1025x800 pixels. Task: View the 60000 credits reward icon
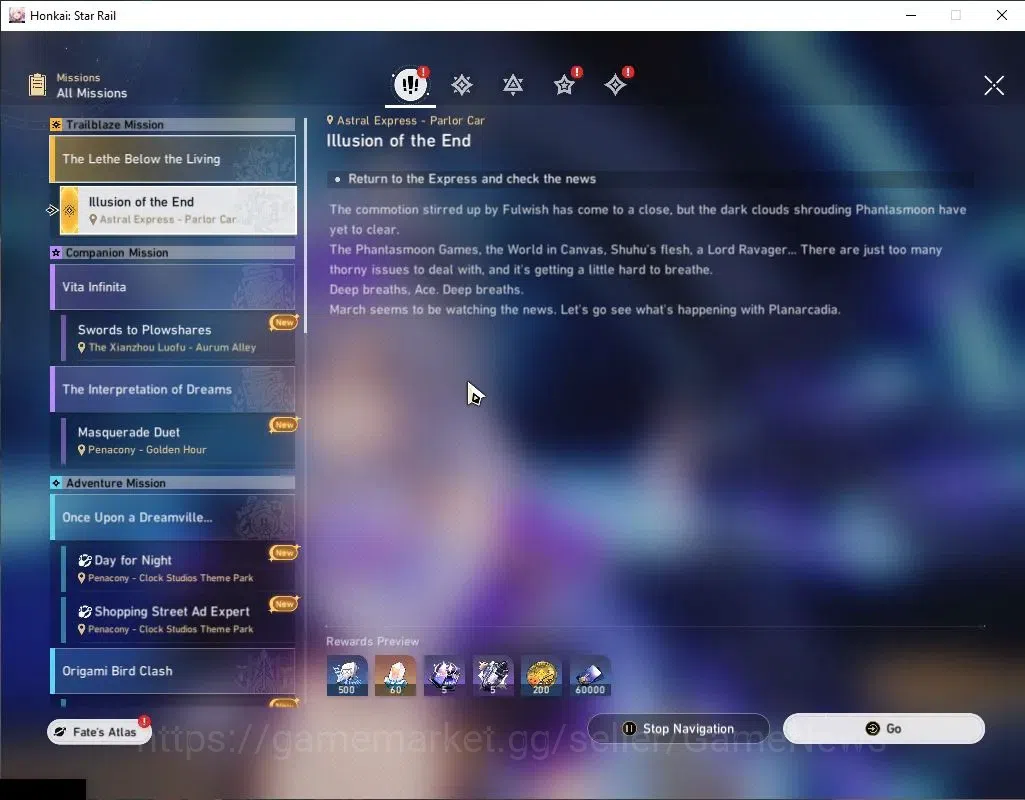[x=590, y=676]
